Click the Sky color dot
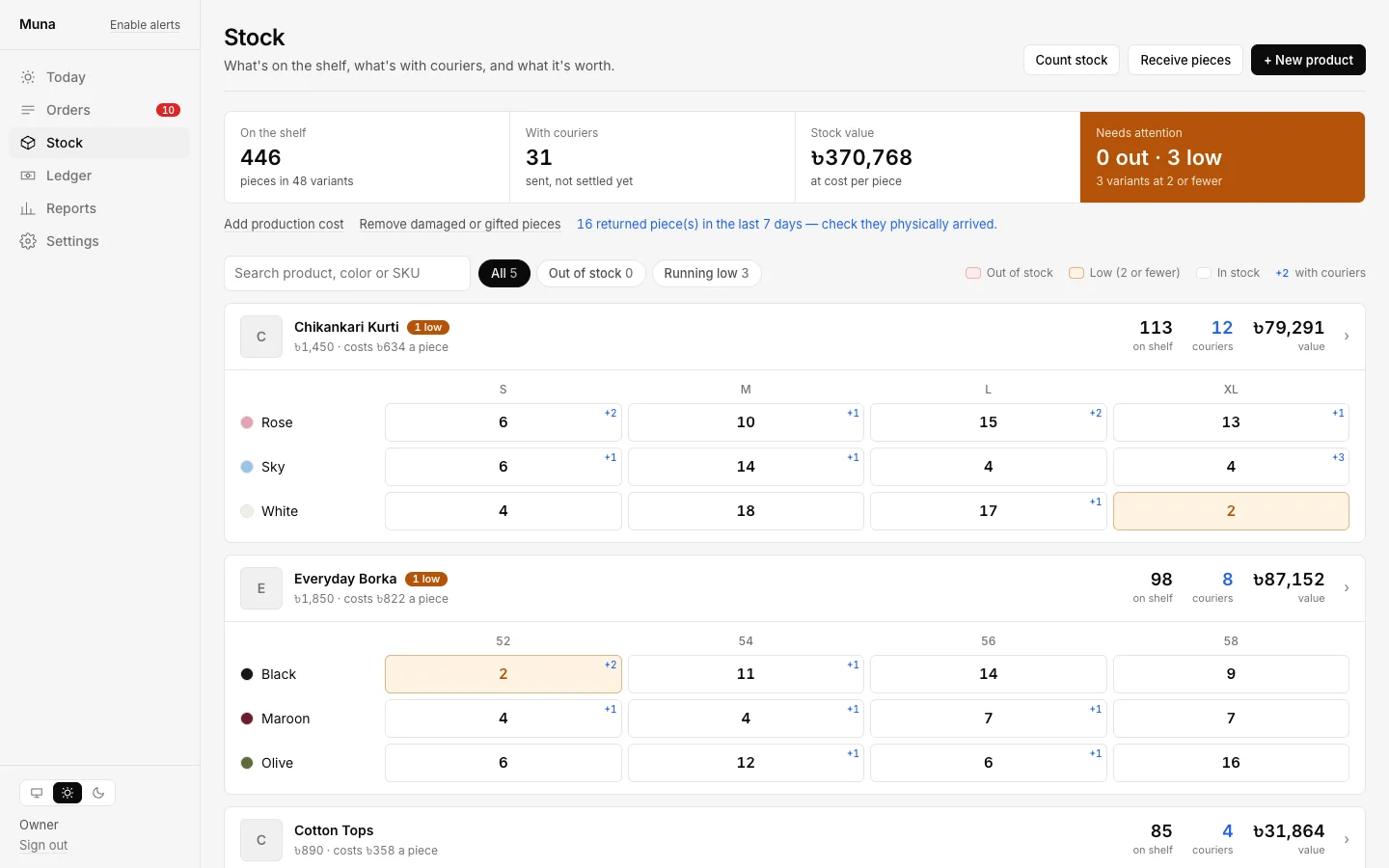The image size is (1389, 868). coord(247,467)
